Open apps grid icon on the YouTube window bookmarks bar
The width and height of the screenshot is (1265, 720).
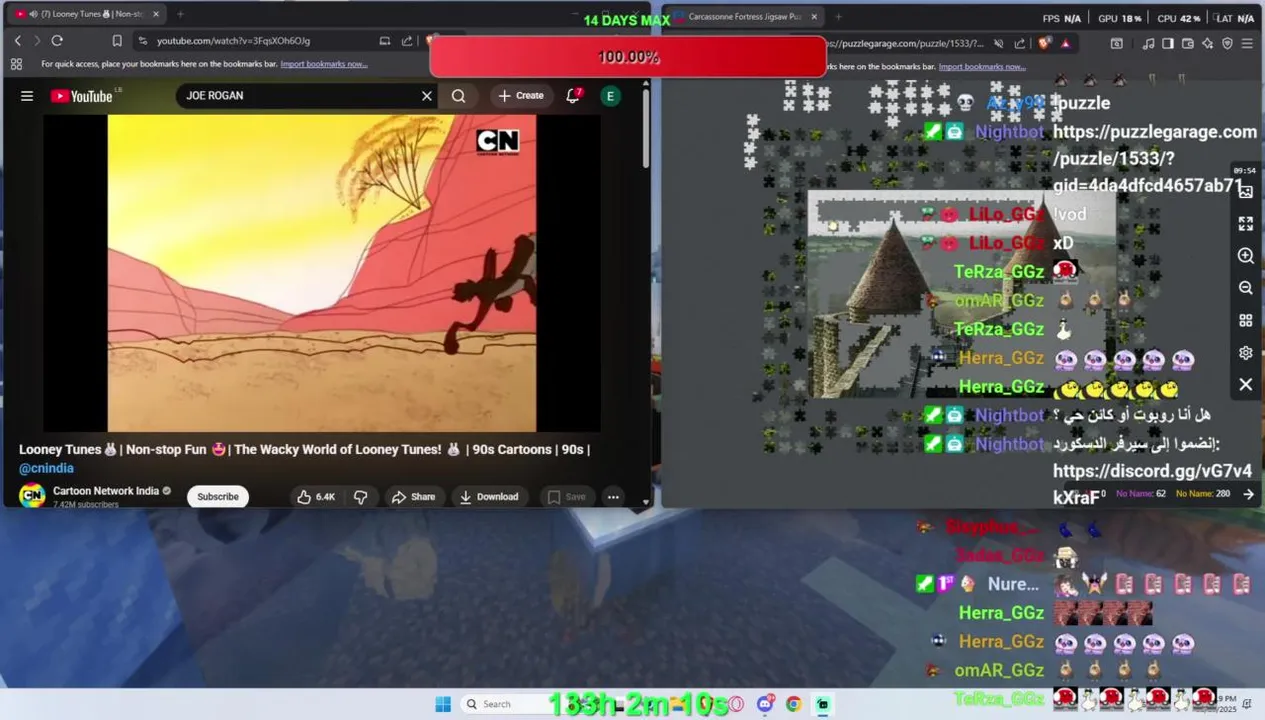pos(16,64)
